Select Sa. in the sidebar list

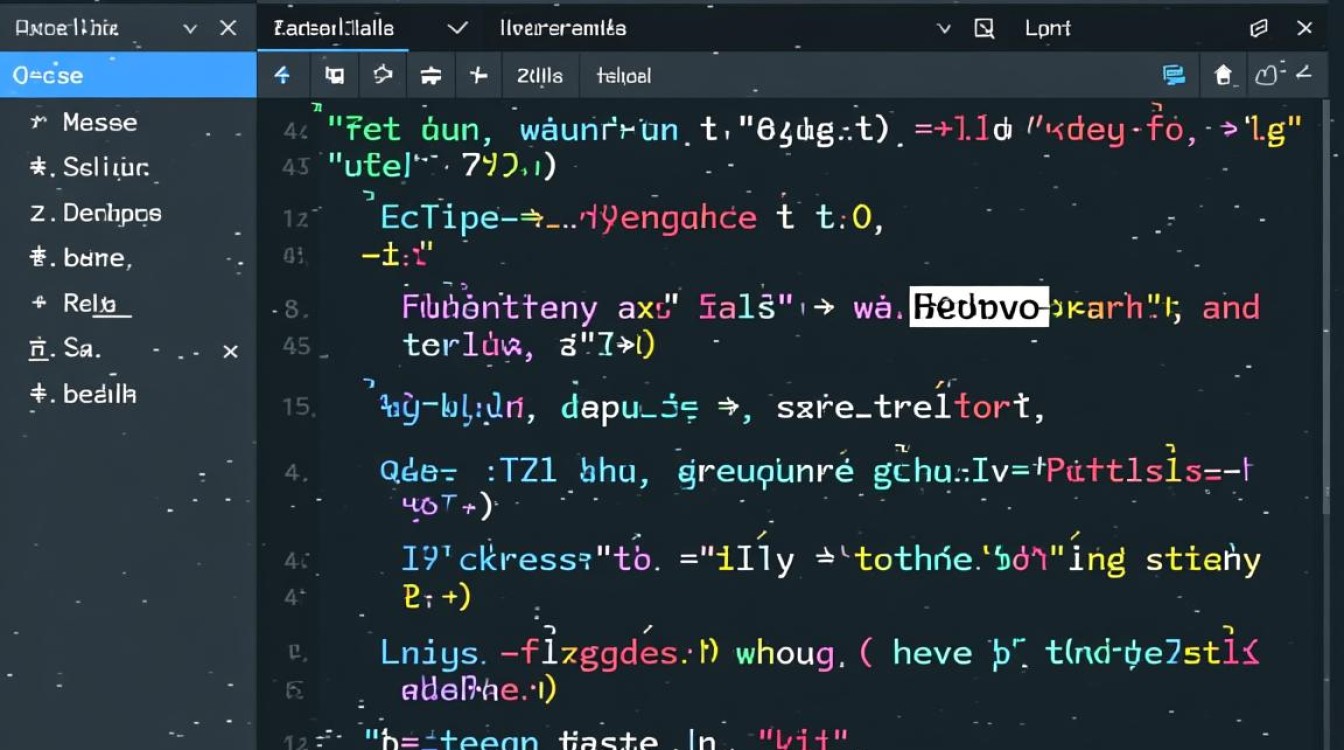coord(82,349)
